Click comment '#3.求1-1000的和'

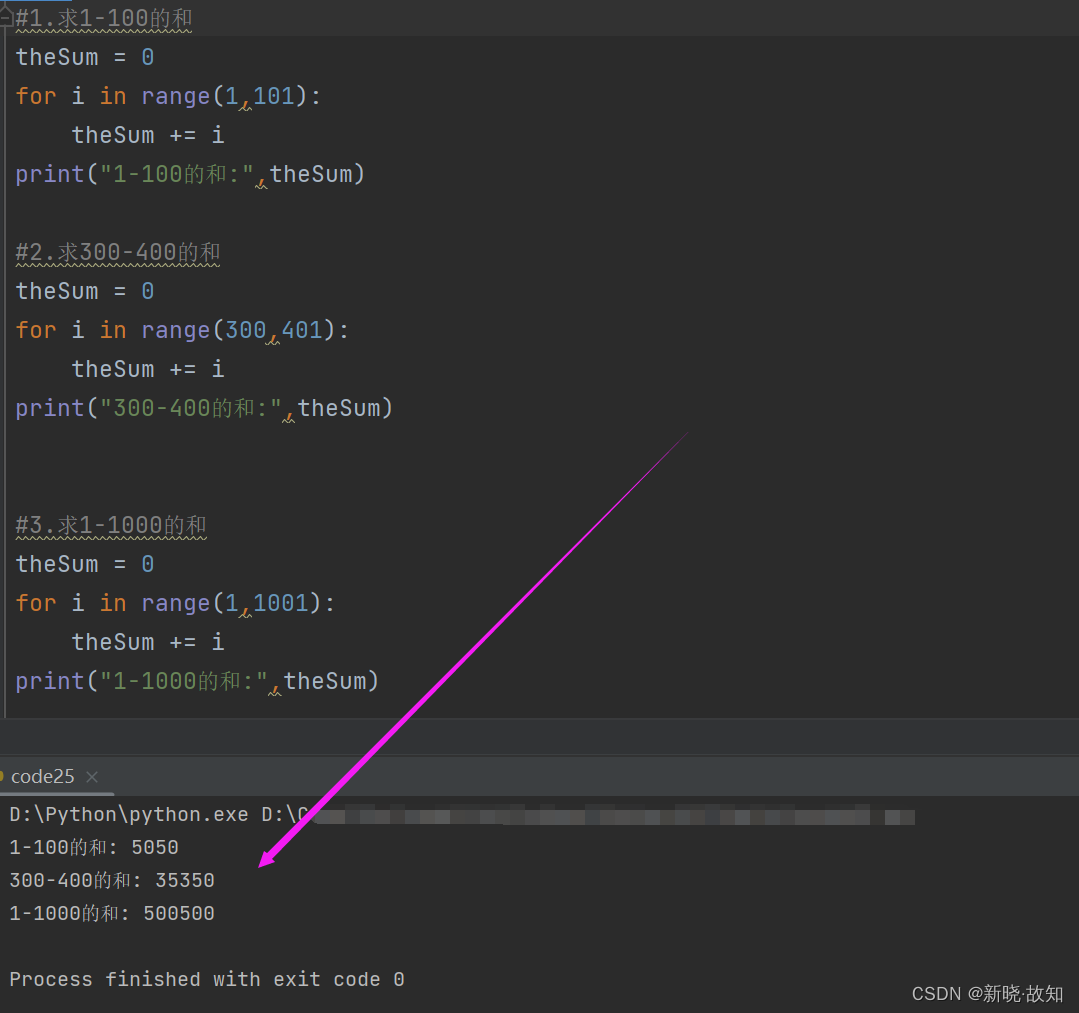tap(111, 526)
